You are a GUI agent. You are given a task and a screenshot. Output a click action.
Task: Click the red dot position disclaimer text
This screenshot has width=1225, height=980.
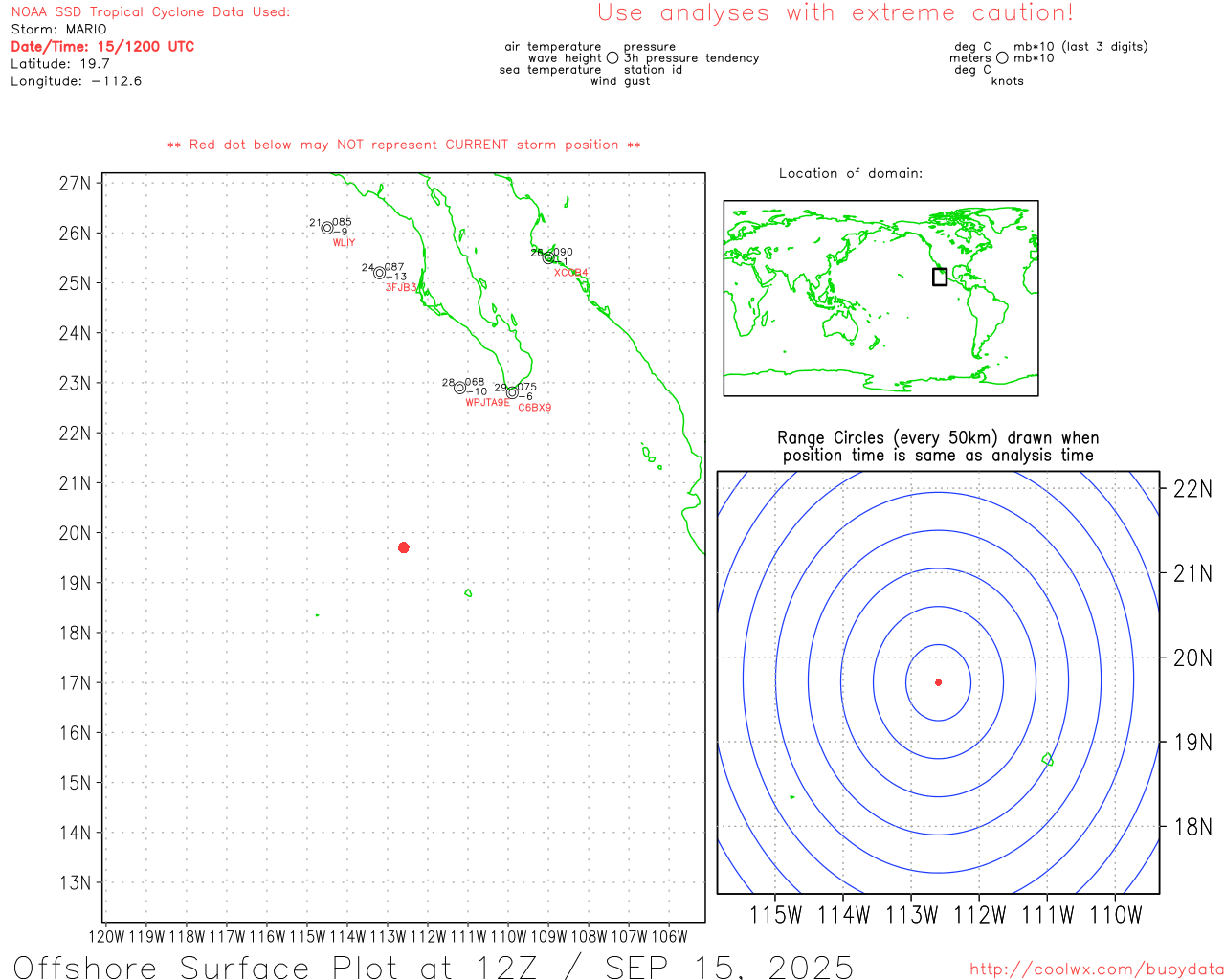[x=404, y=145]
